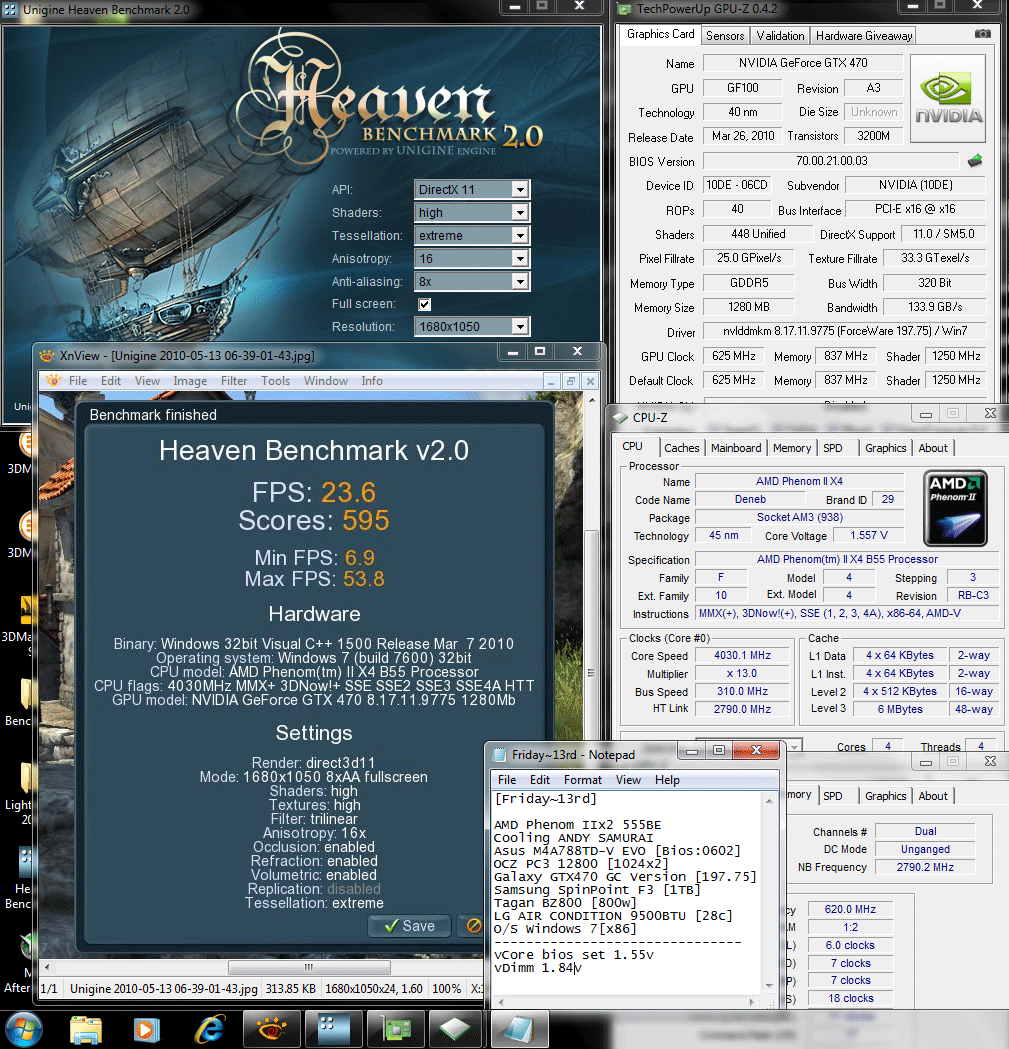Click the GPU-Z screenshot camera icon
This screenshot has width=1009, height=1049.
point(982,33)
